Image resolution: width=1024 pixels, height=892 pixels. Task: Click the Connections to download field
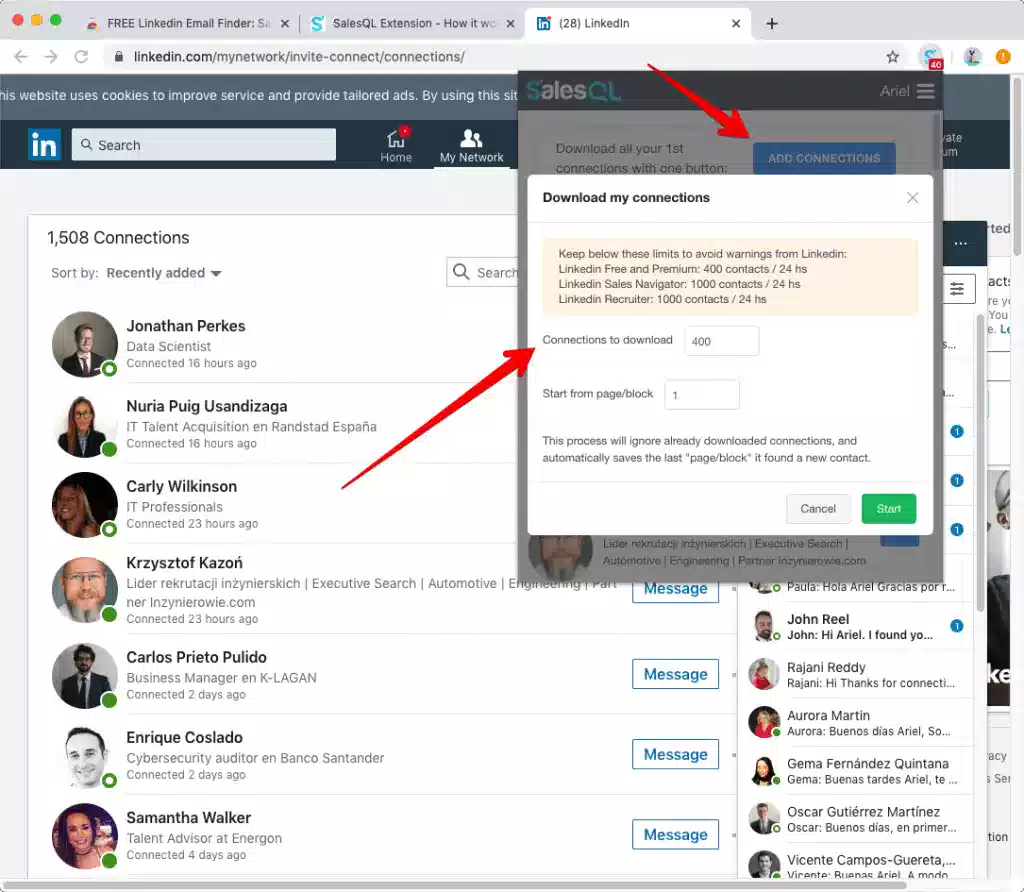(722, 341)
